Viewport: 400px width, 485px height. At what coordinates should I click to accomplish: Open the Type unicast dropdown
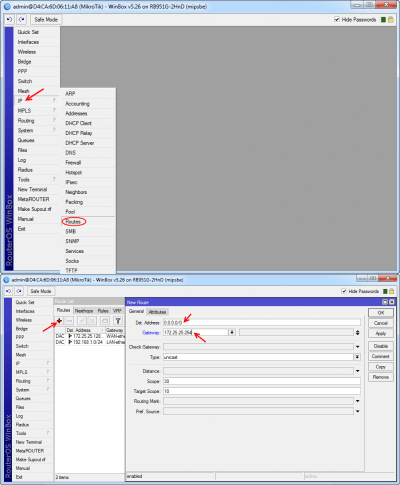[357, 357]
